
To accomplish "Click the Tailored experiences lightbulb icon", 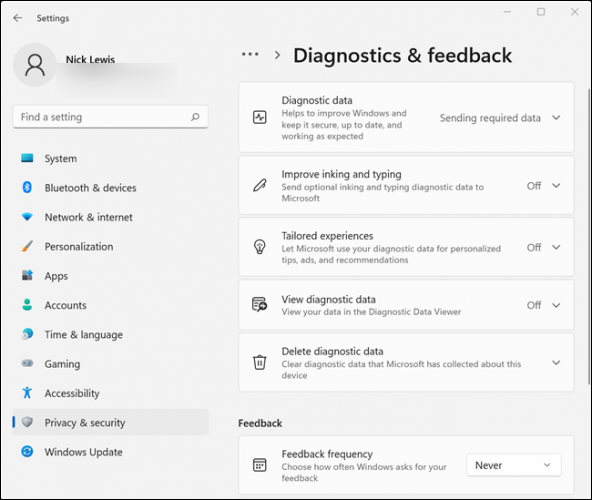I will coord(259,247).
